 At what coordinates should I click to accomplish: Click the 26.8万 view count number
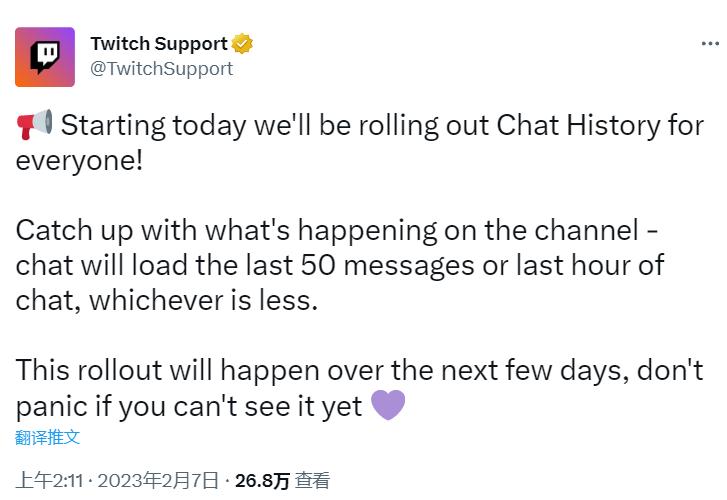click(261, 481)
